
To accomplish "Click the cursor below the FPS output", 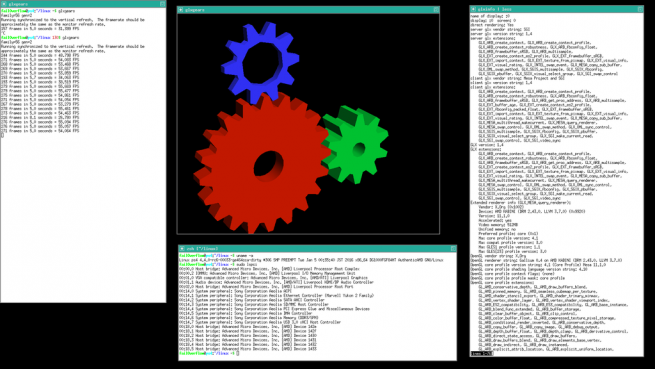I will click(x=2, y=135).
